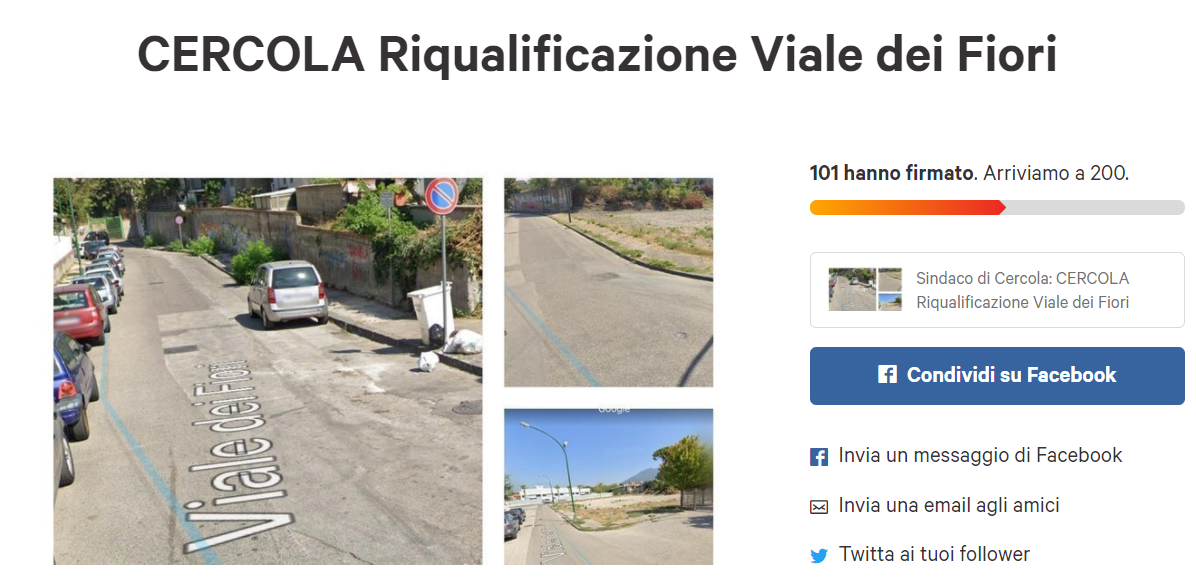The width and height of the screenshot is (1196, 582).
Task: Open the bottom-right photo with the streetlamp
Action: [609, 487]
